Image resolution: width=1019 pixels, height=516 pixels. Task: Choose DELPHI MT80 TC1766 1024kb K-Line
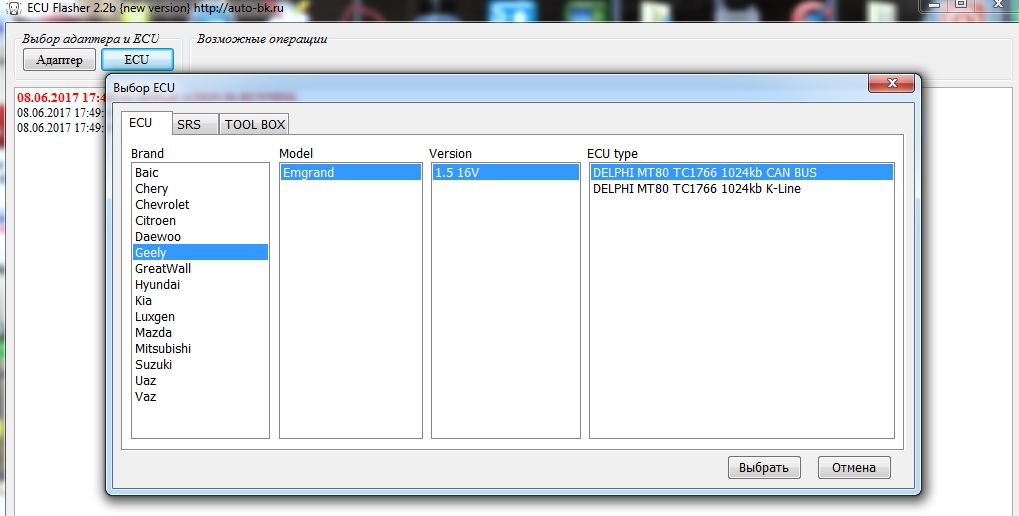(742, 188)
